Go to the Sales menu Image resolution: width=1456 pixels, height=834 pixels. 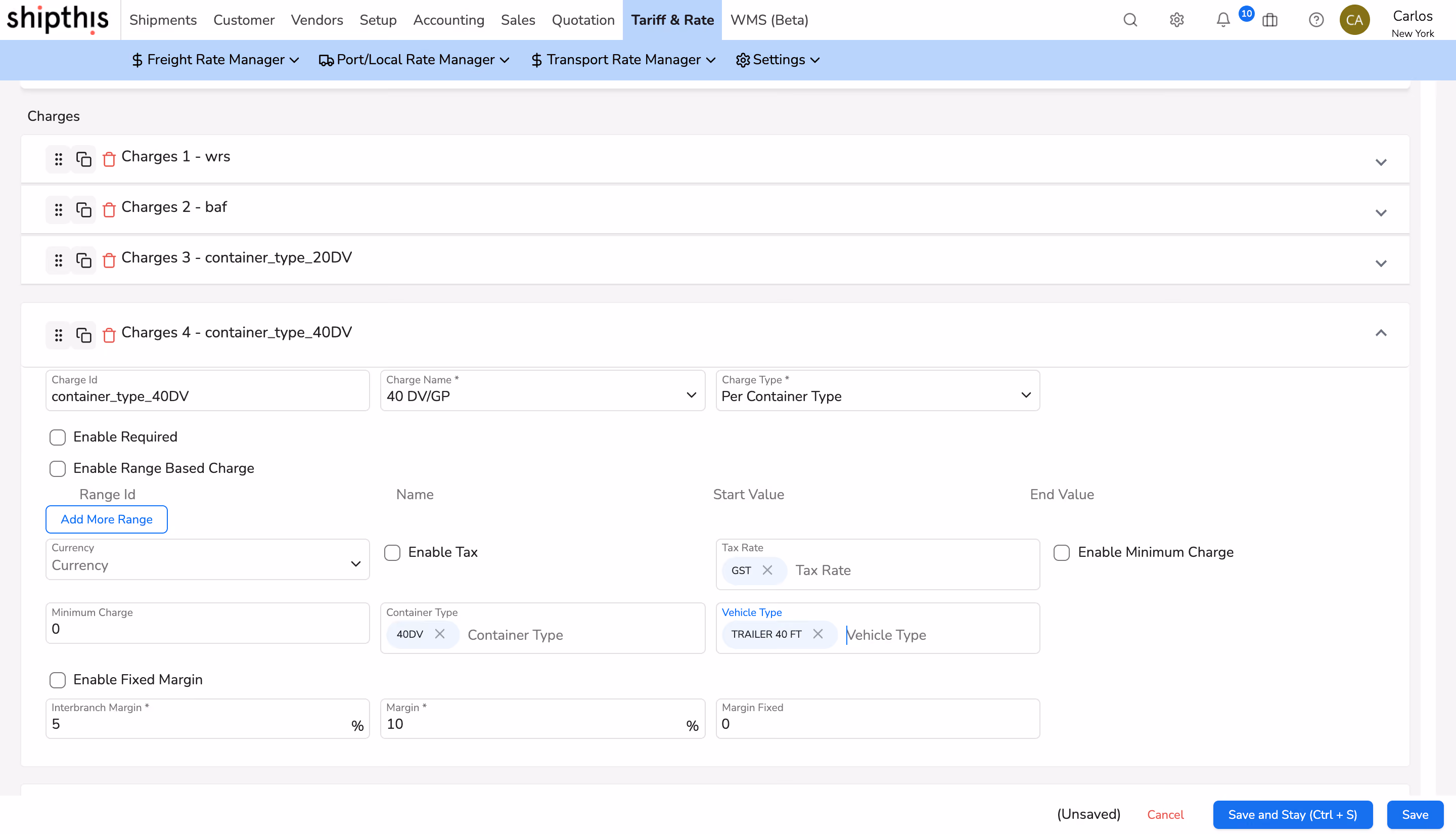coord(518,20)
